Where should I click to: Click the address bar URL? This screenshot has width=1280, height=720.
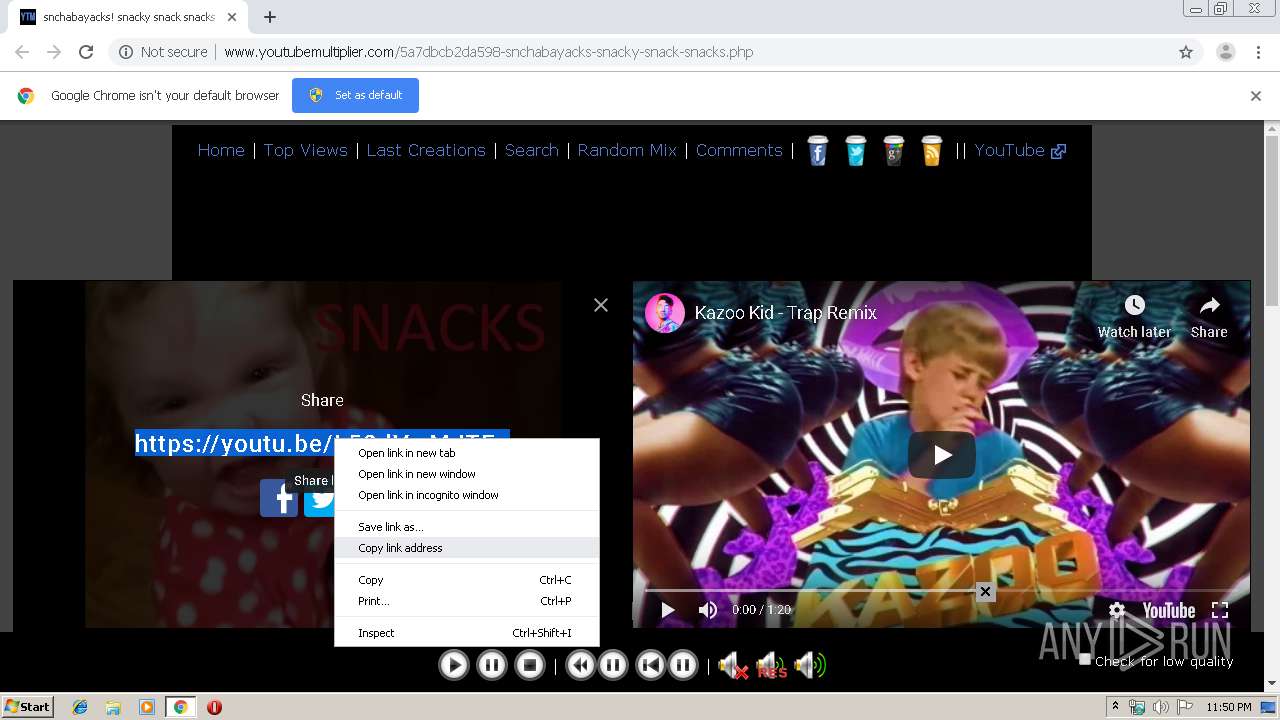pyautogui.click(x=489, y=52)
